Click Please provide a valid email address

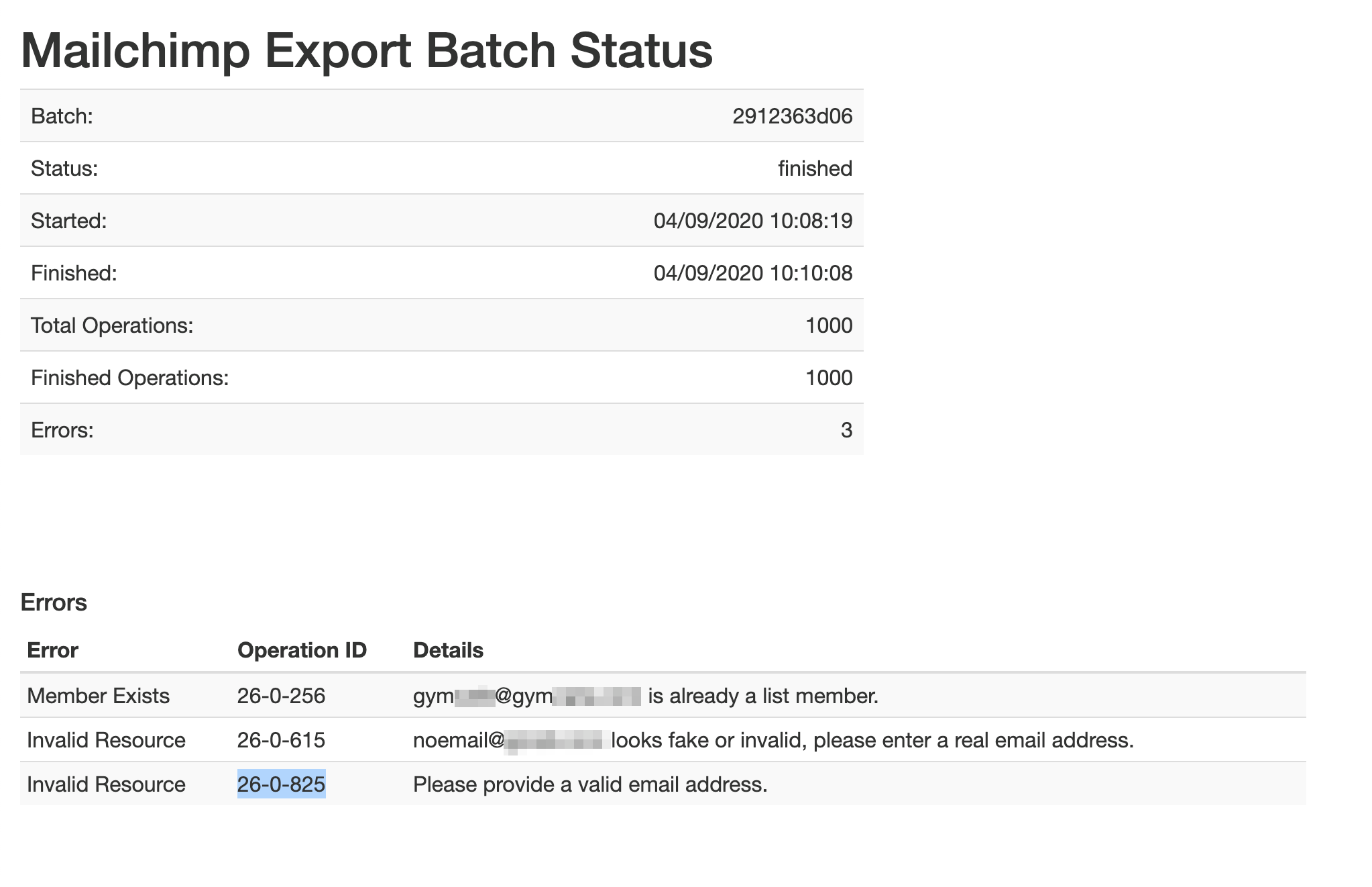(590, 784)
